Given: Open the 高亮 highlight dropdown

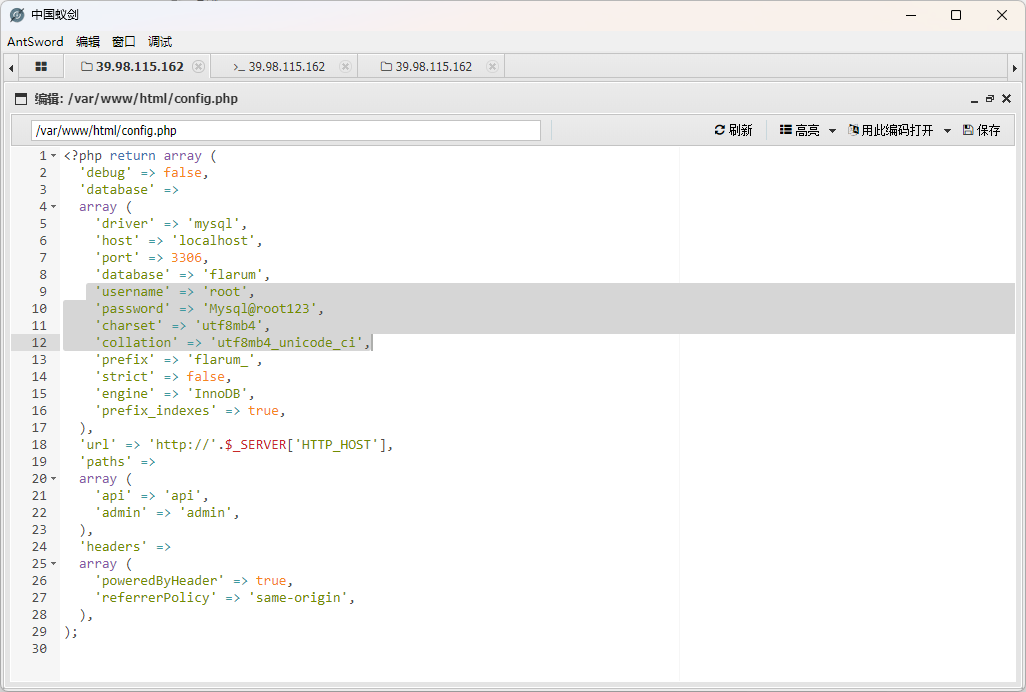Looking at the screenshot, I should click(x=807, y=130).
